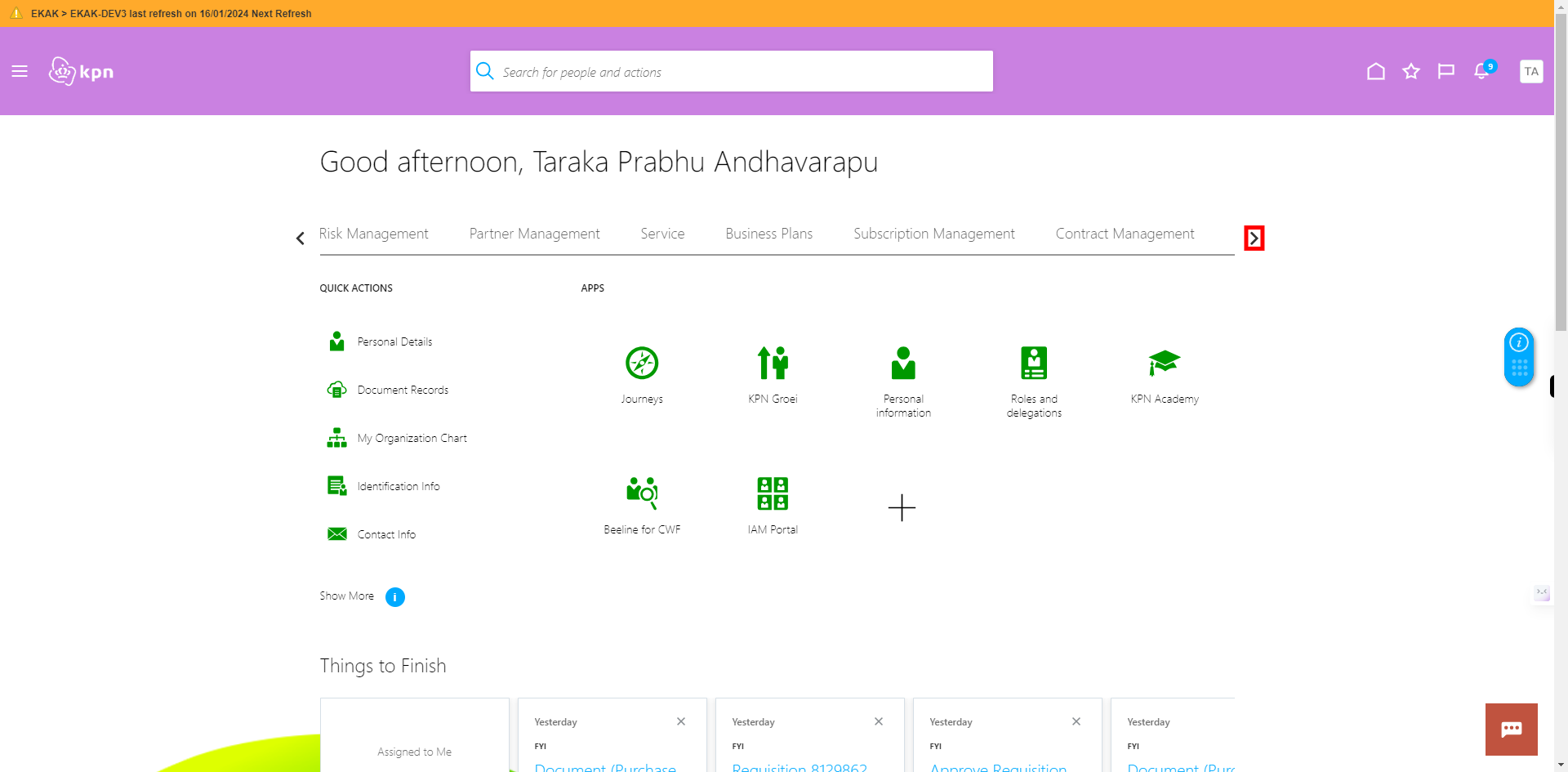Viewport: 1568px width, 772px height.
Task: Open TA user profile menu
Action: (1531, 72)
